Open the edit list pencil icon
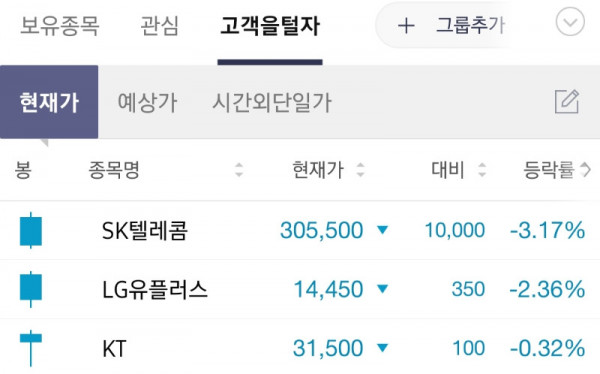The image size is (600, 374). pos(567,101)
